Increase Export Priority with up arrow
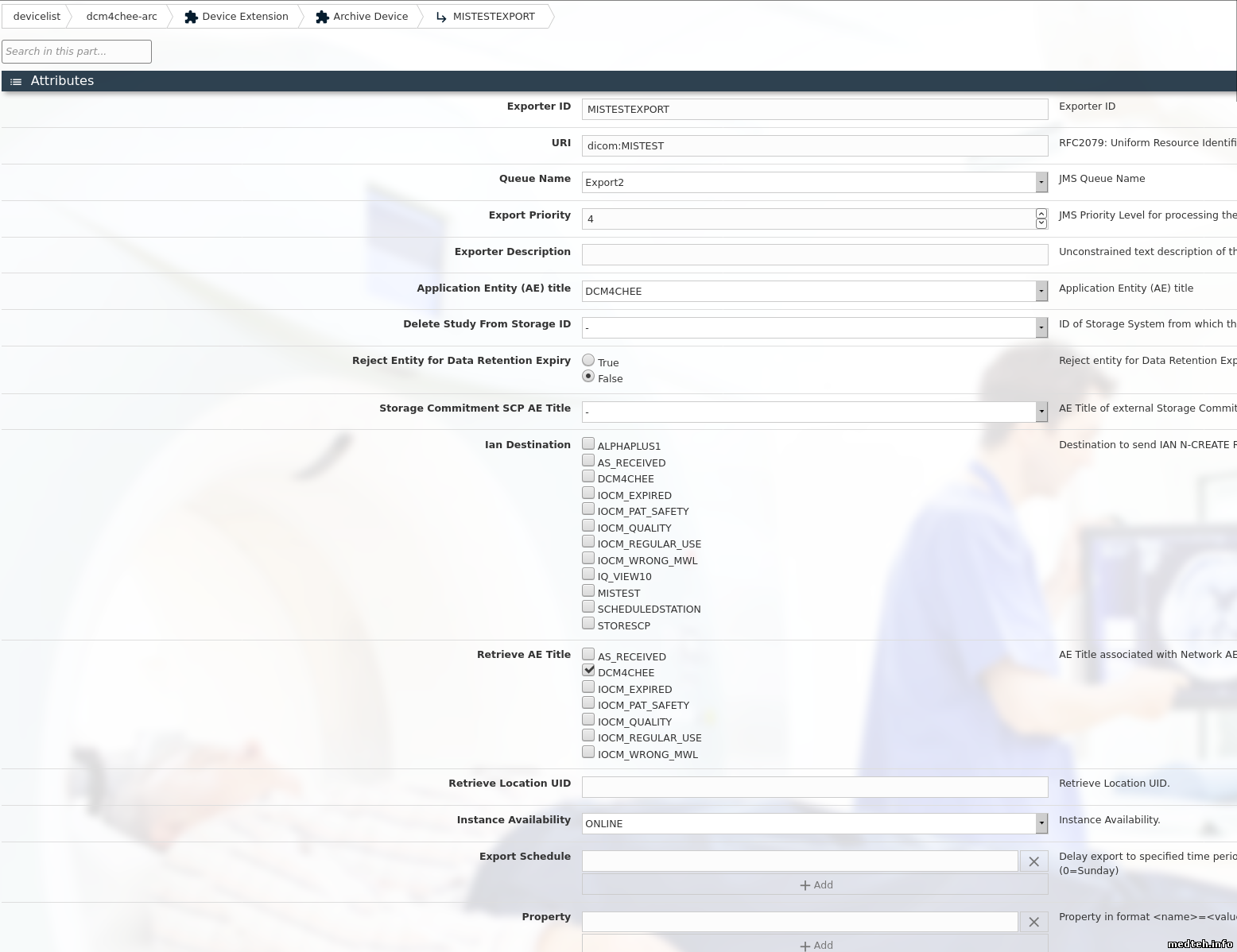 tap(1041, 214)
